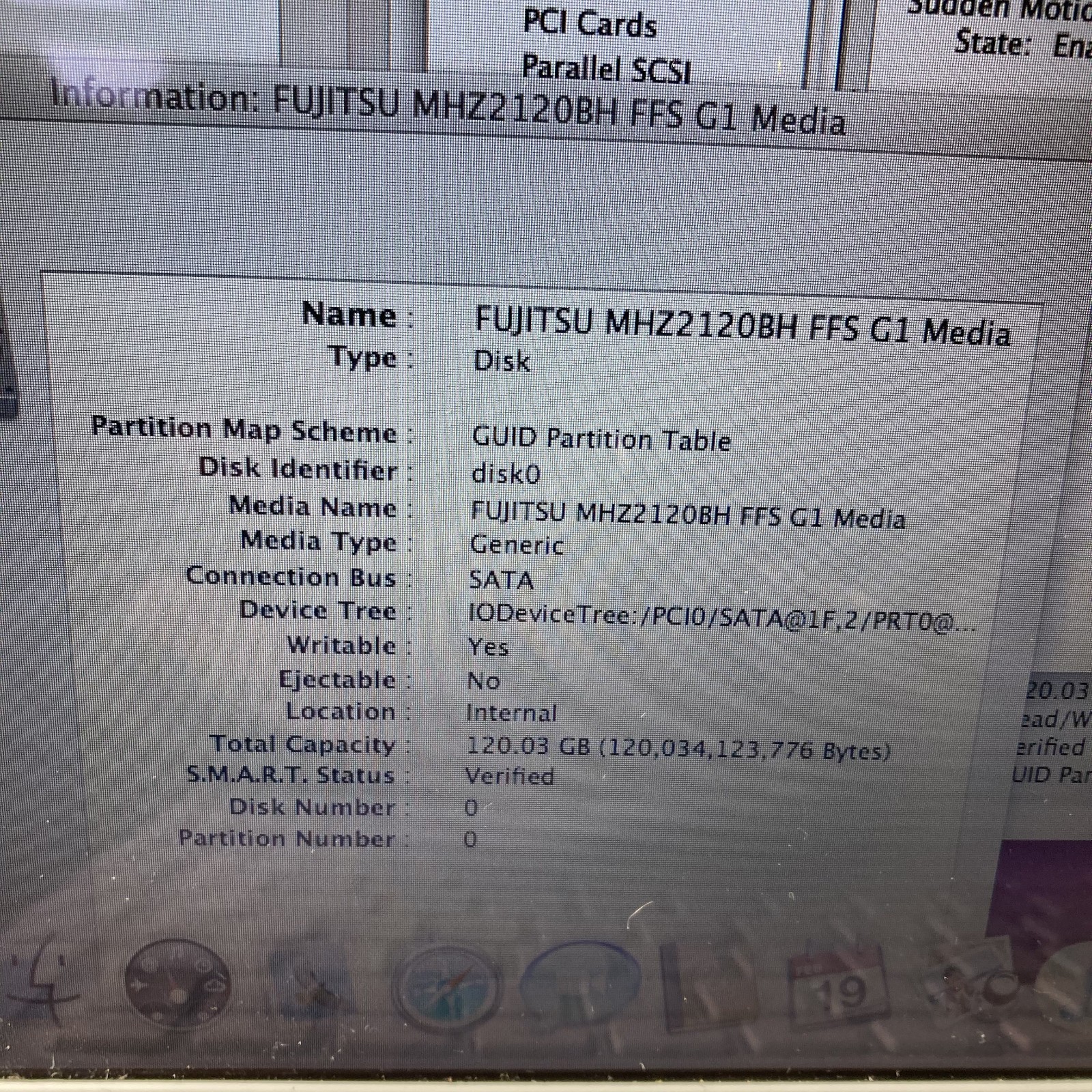Click the Media Name value text
1092x1092 pixels.
[x=688, y=515]
